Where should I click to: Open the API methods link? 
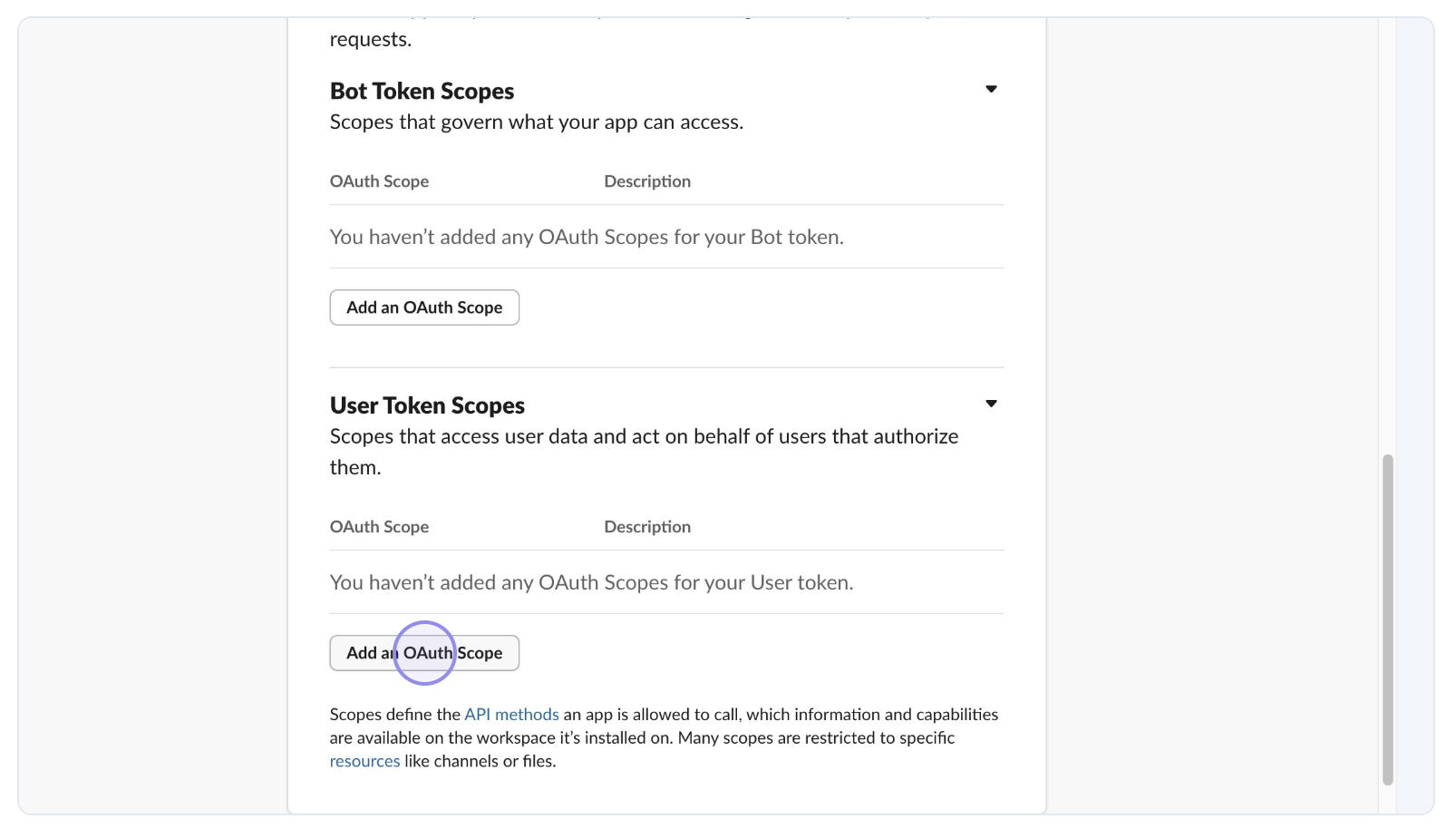pos(511,715)
